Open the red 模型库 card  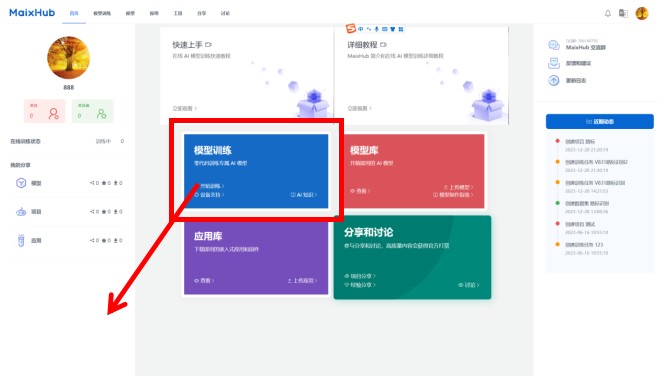[414, 171]
